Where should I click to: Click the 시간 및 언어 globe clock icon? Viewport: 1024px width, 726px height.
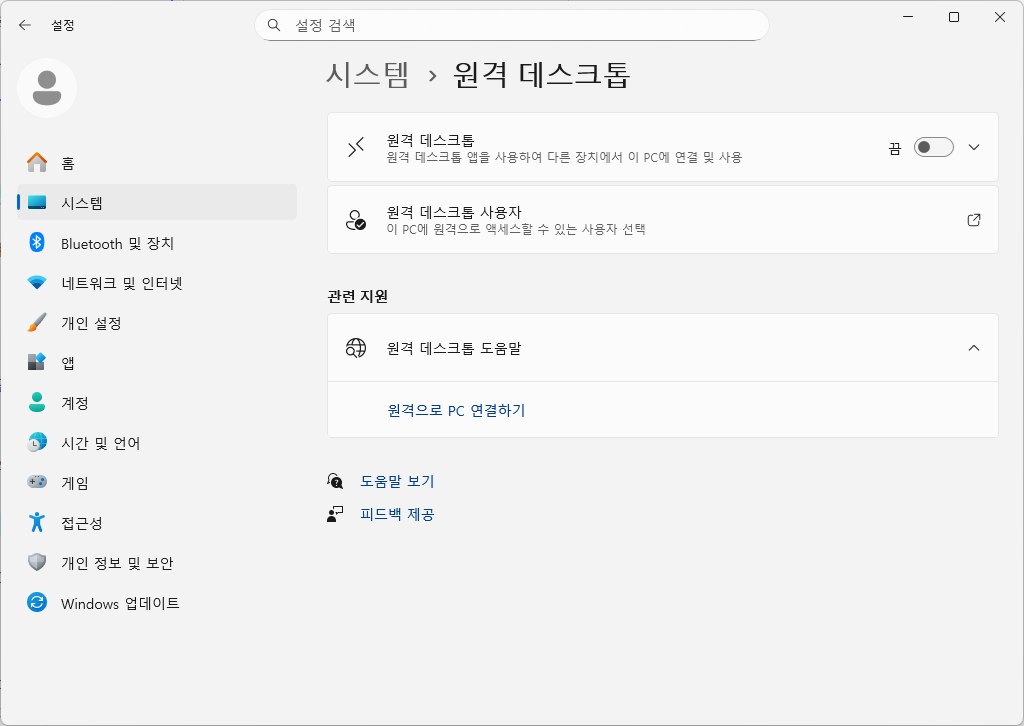(37, 442)
